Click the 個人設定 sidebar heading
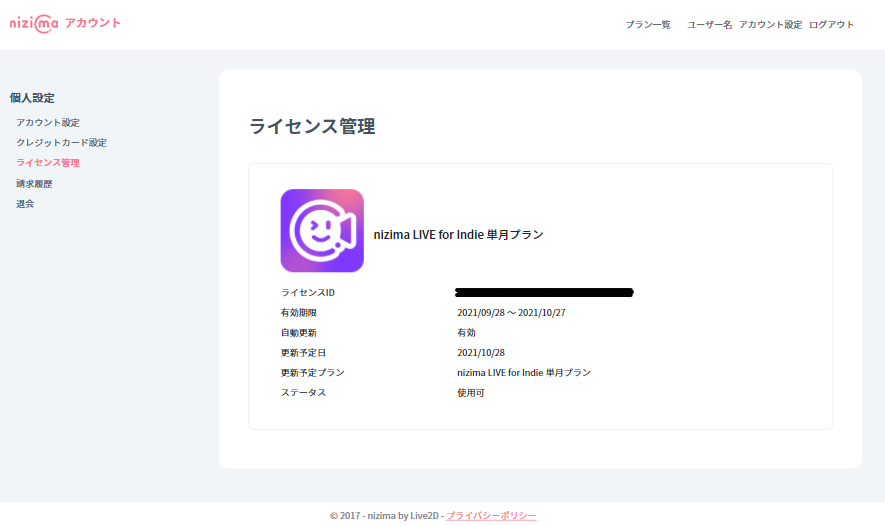The image size is (885, 526). click(x=32, y=98)
